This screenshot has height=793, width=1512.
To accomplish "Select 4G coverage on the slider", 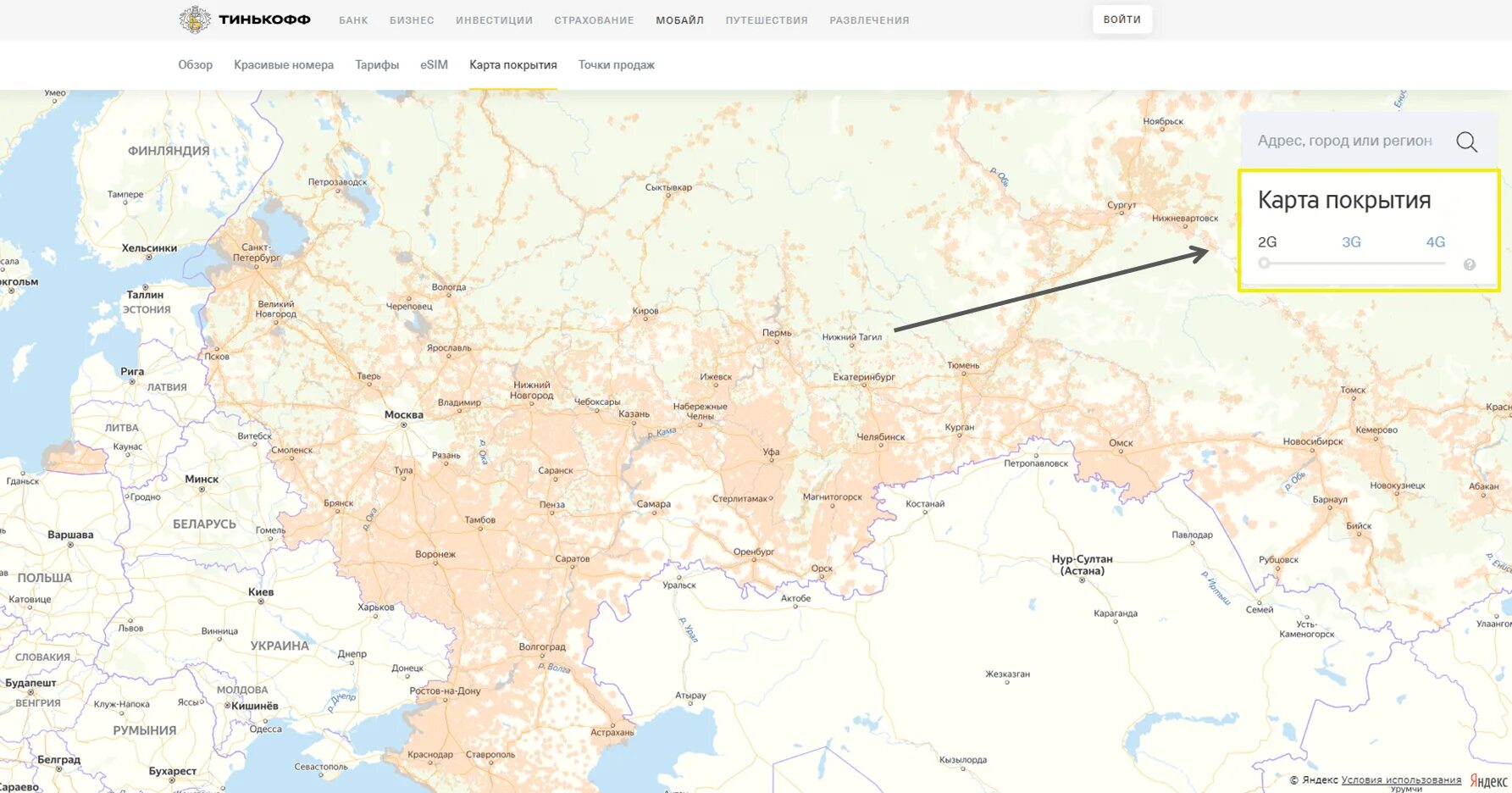I will (1436, 242).
